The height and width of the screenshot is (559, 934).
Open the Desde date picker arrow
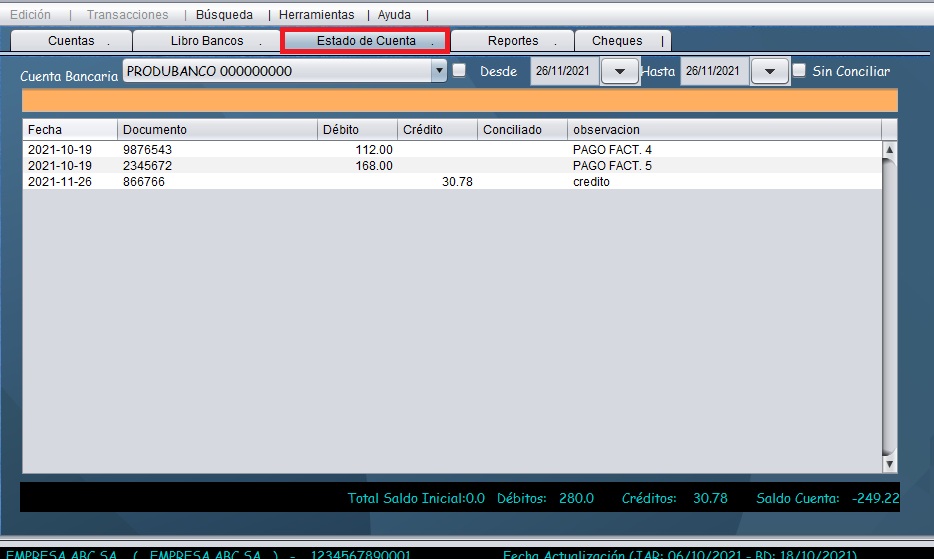pos(620,72)
